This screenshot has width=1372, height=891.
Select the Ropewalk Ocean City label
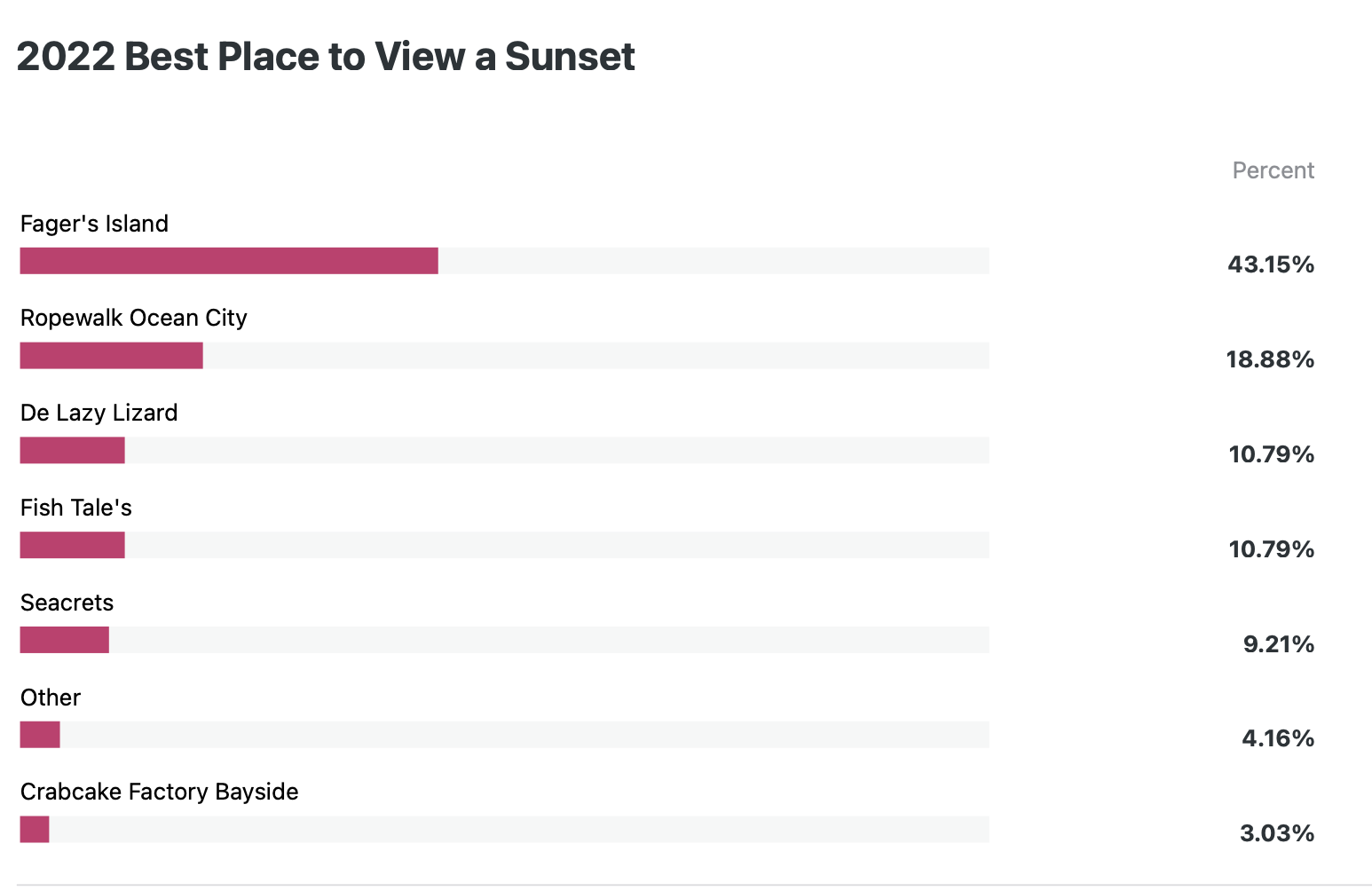click(x=134, y=318)
